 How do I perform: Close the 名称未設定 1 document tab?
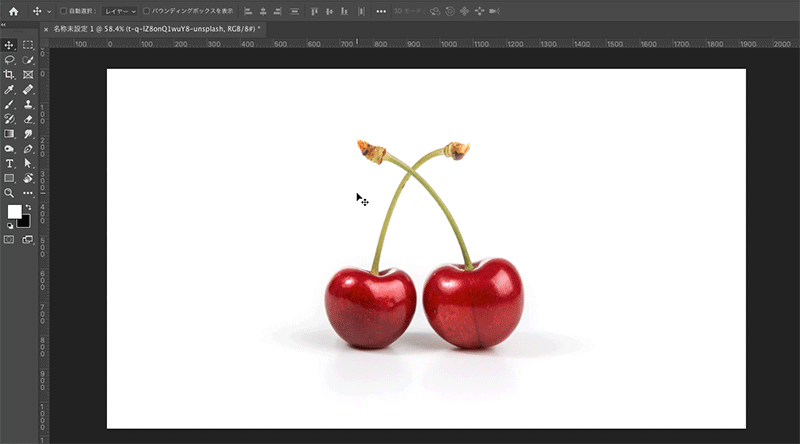pos(46,30)
